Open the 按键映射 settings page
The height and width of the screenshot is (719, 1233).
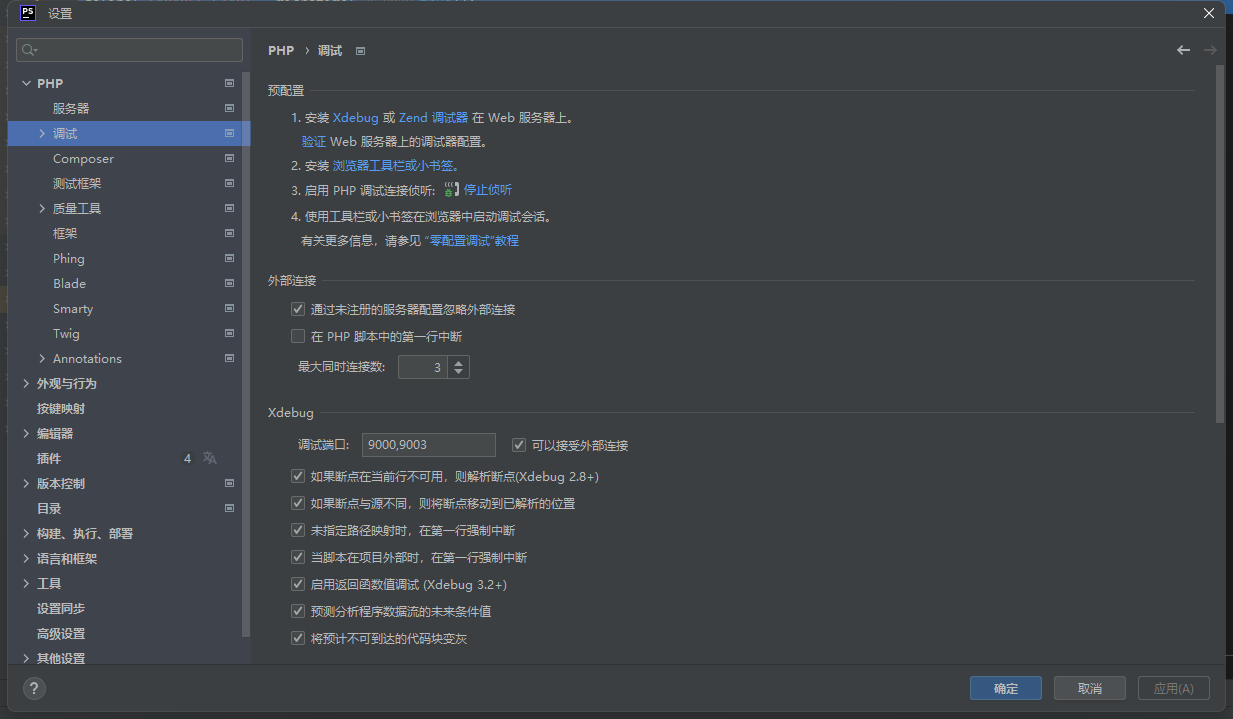60,408
